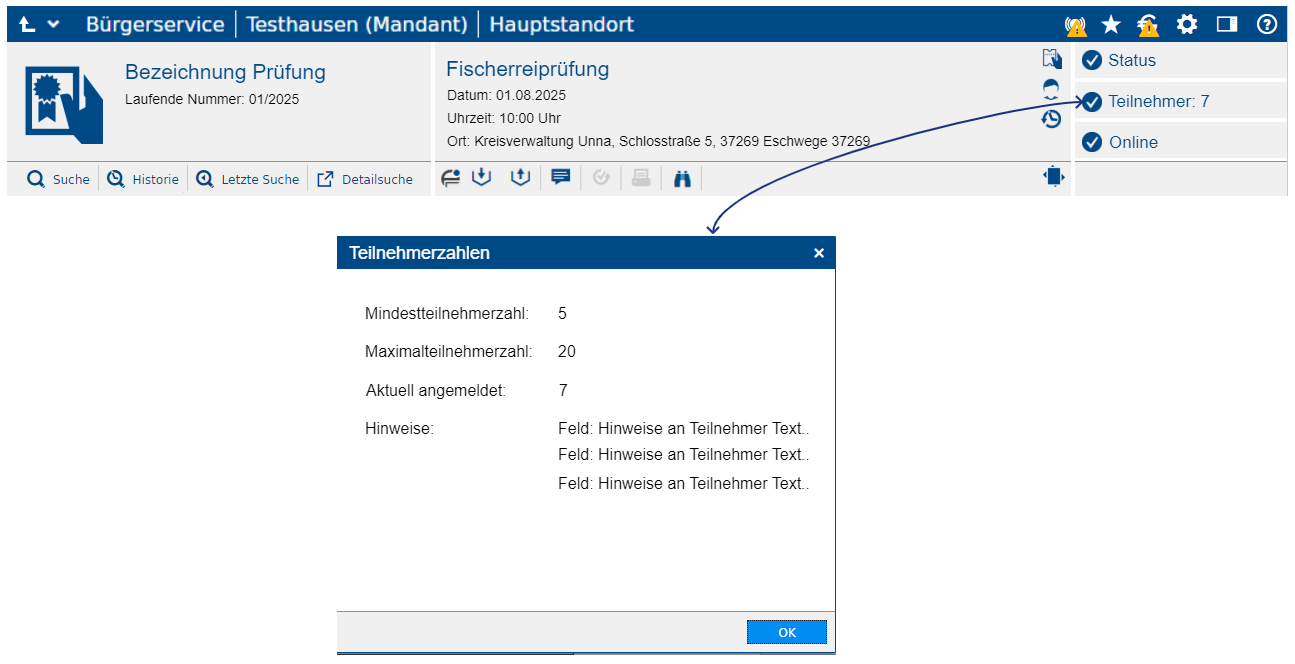Open Detailsuche in the search bar
The height and width of the screenshot is (664, 1295).
tap(365, 180)
